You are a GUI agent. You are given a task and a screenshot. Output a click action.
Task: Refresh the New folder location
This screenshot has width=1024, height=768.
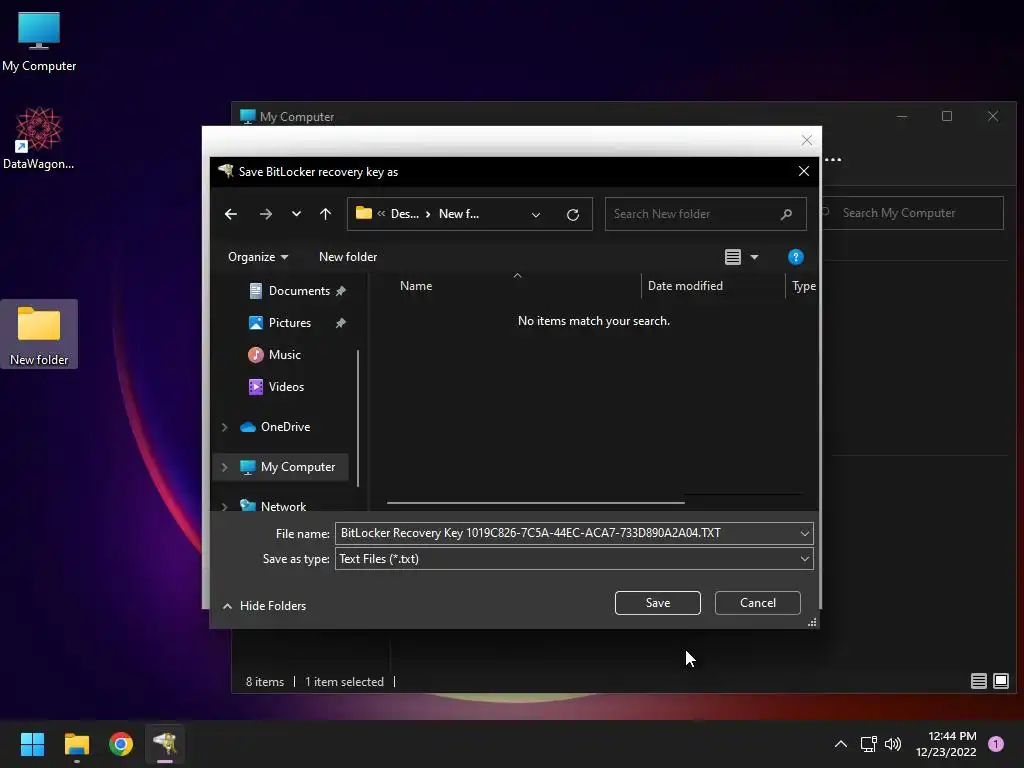coord(573,214)
